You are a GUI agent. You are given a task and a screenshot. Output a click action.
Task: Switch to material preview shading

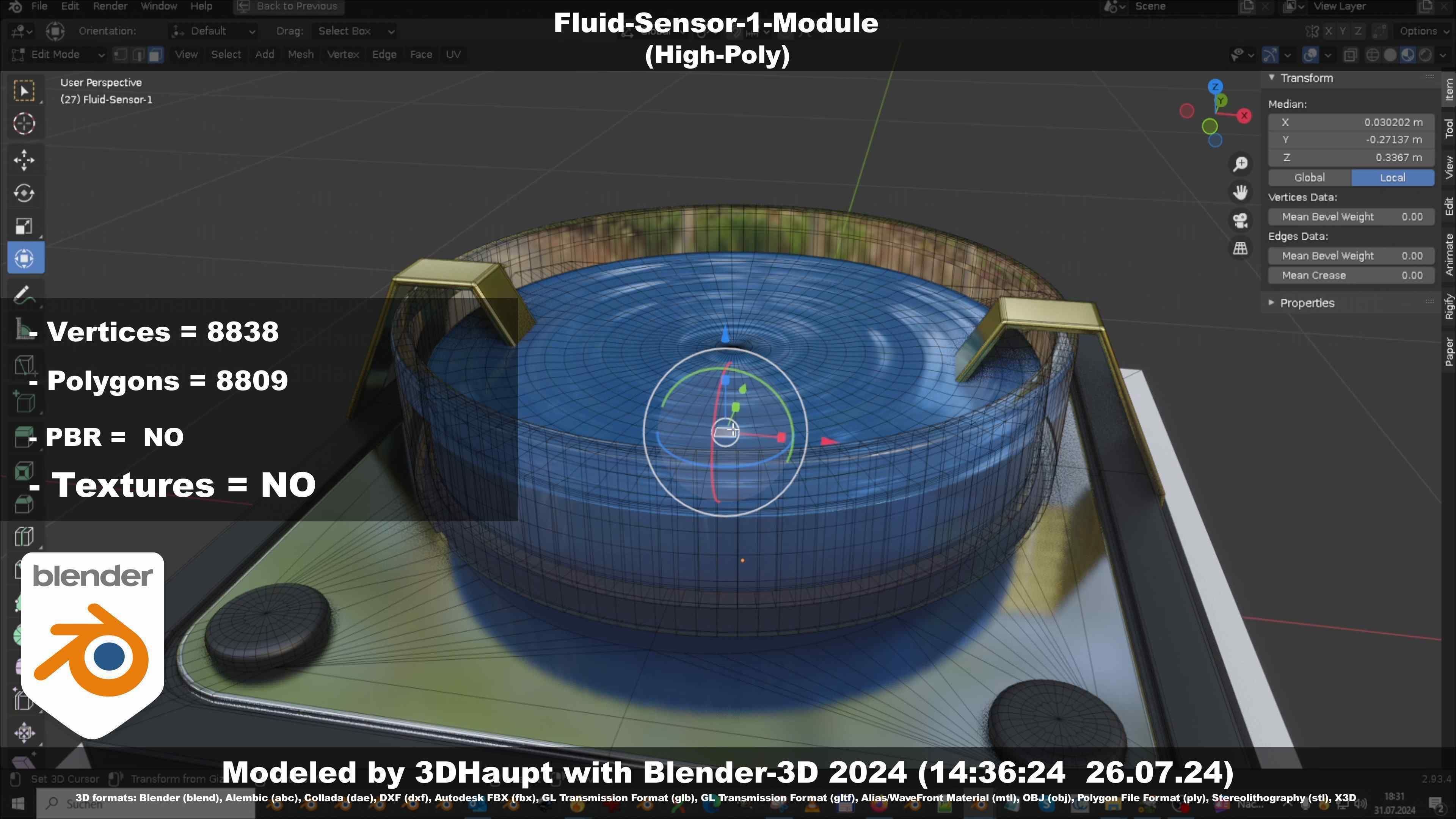pos(1407,55)
